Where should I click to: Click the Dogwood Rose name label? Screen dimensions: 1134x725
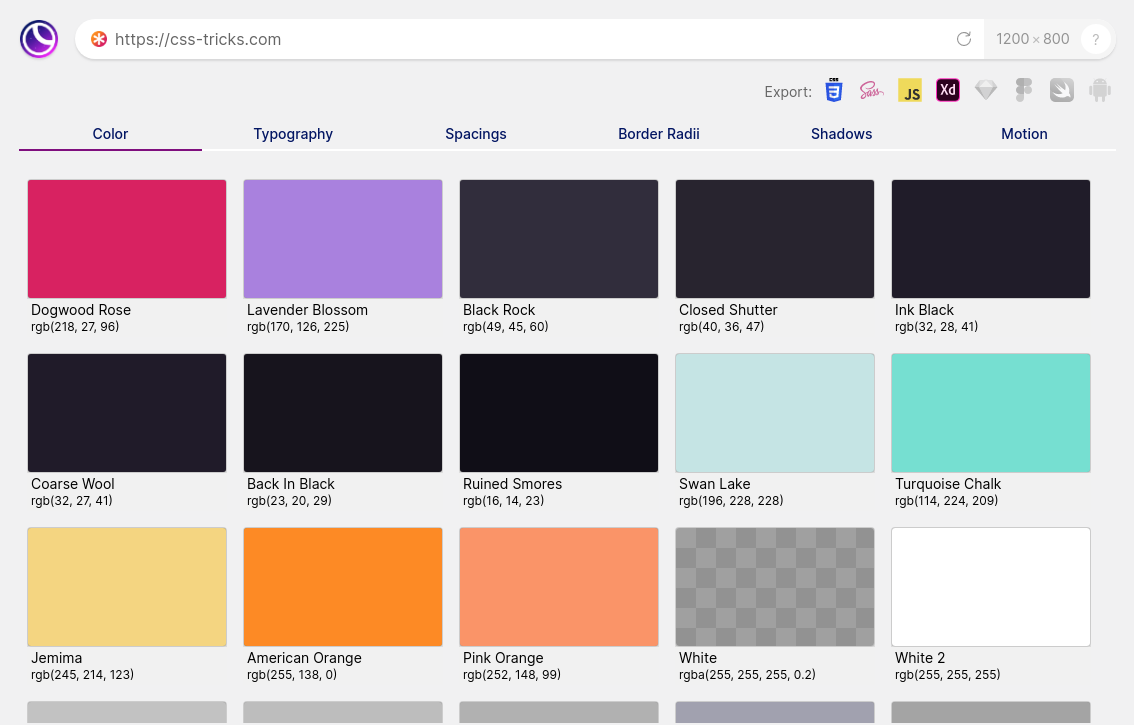(81, 310)
